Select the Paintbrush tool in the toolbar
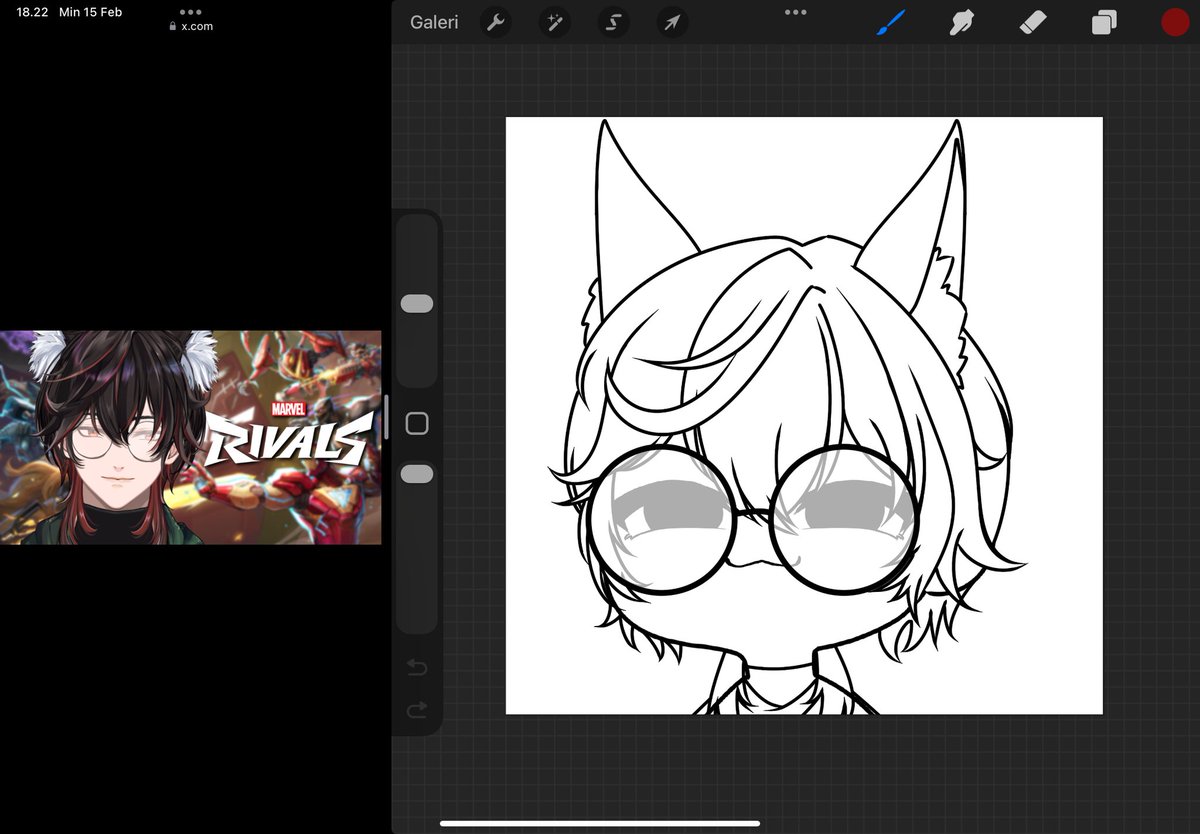Image resolution: width=1200 pixels, height=834 pixels. coord(893,21)
